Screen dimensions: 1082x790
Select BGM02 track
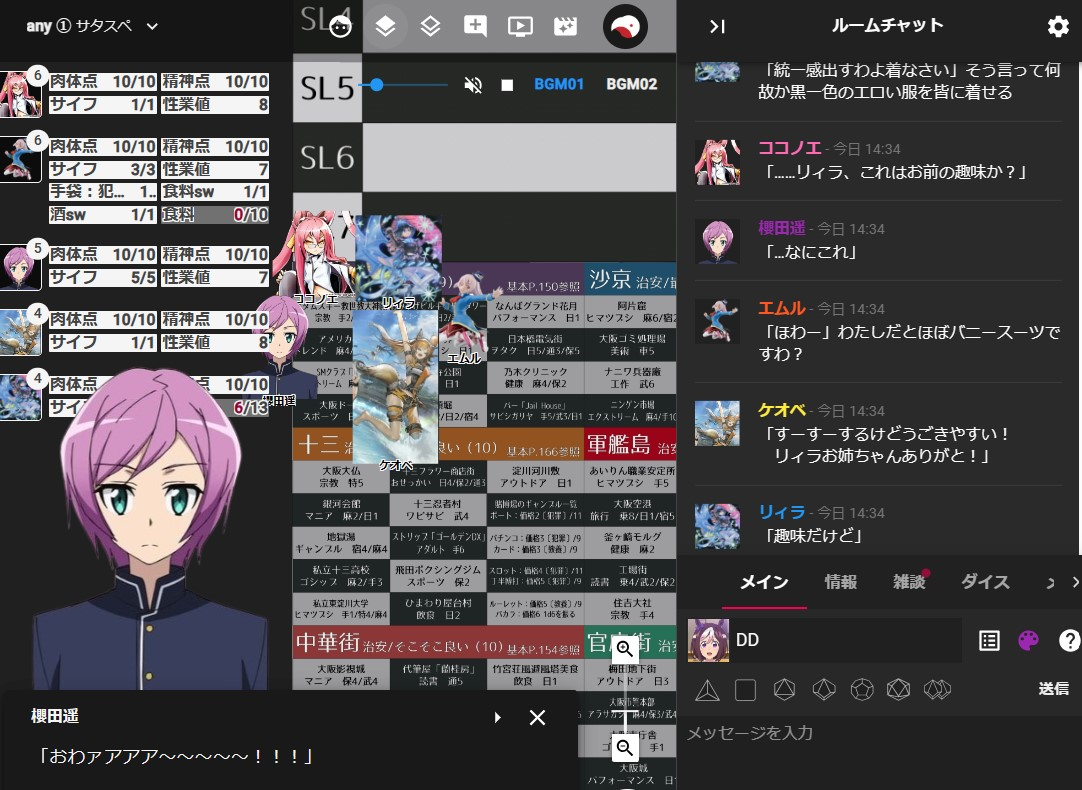(631, 84)
